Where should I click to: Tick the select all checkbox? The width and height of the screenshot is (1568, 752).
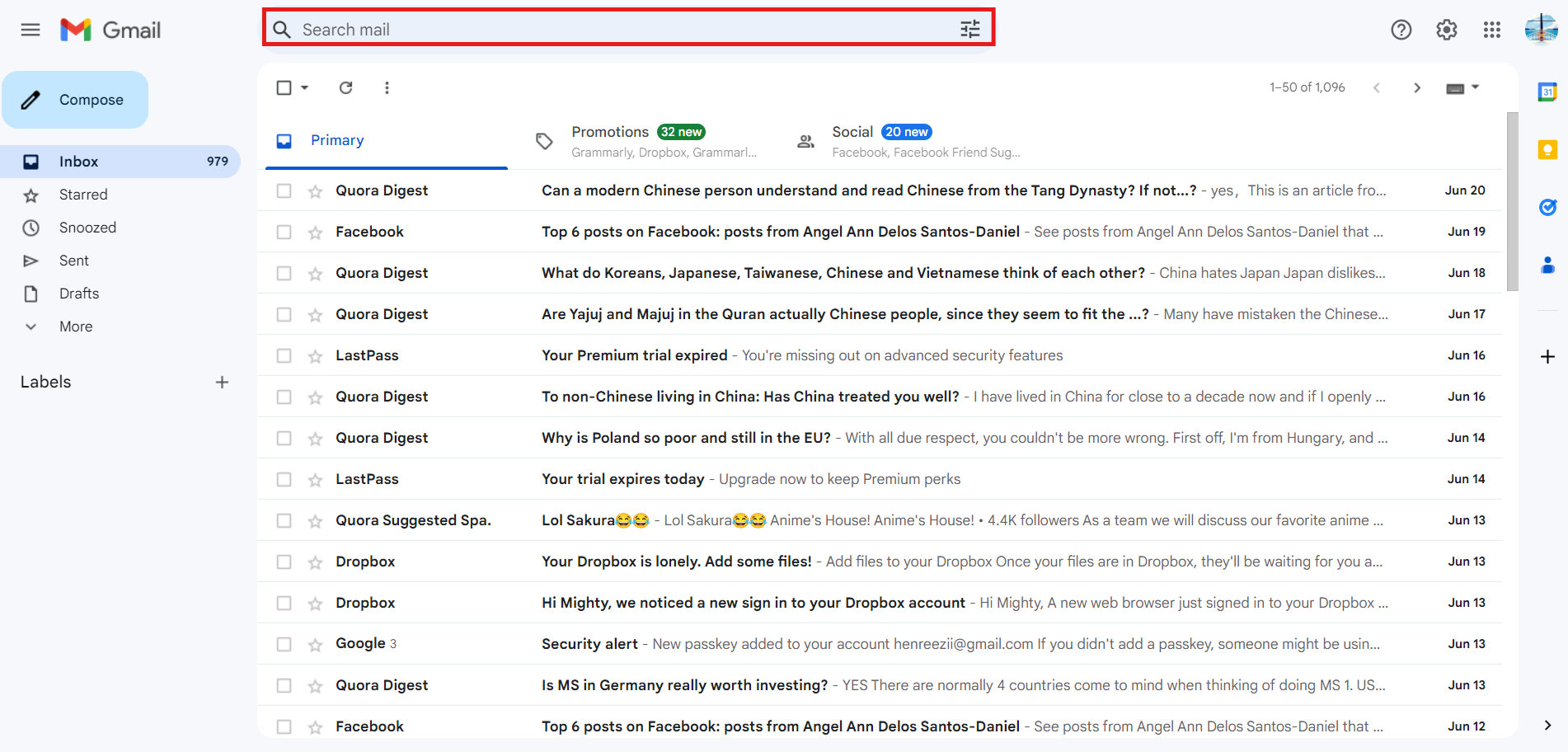pos(284,87)
